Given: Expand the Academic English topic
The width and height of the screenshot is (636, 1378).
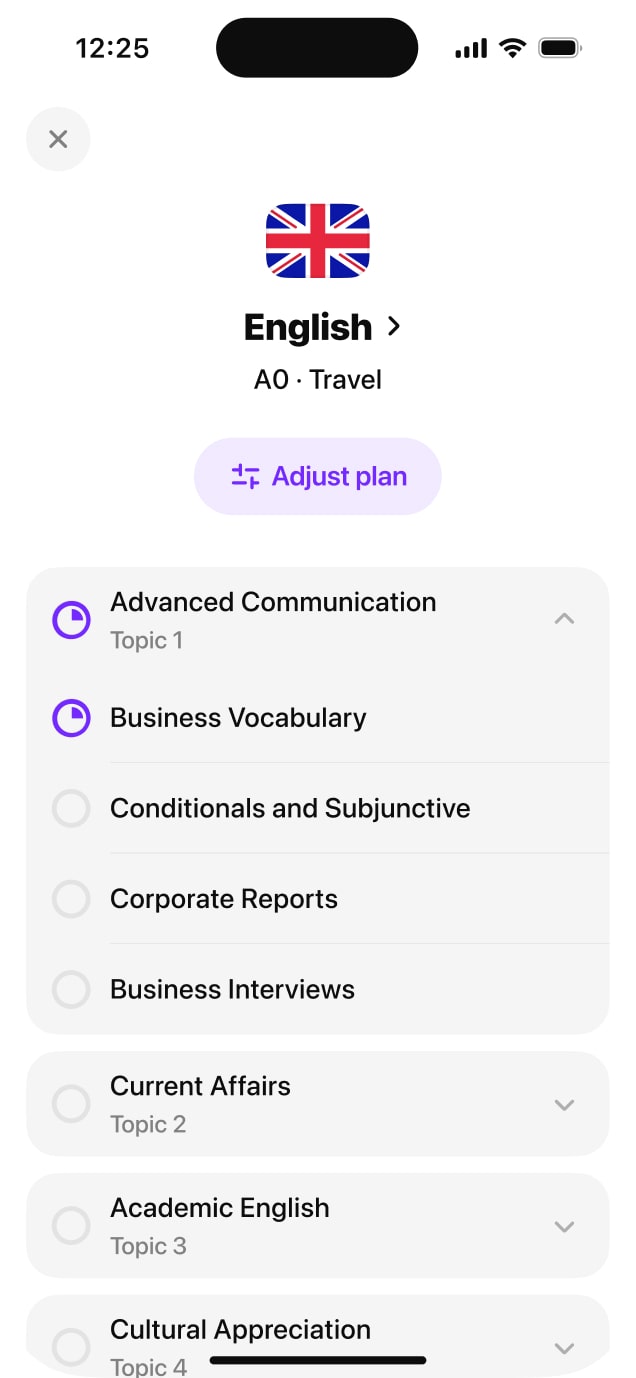Looking at the screenshot, I should tap(564, 1226).
